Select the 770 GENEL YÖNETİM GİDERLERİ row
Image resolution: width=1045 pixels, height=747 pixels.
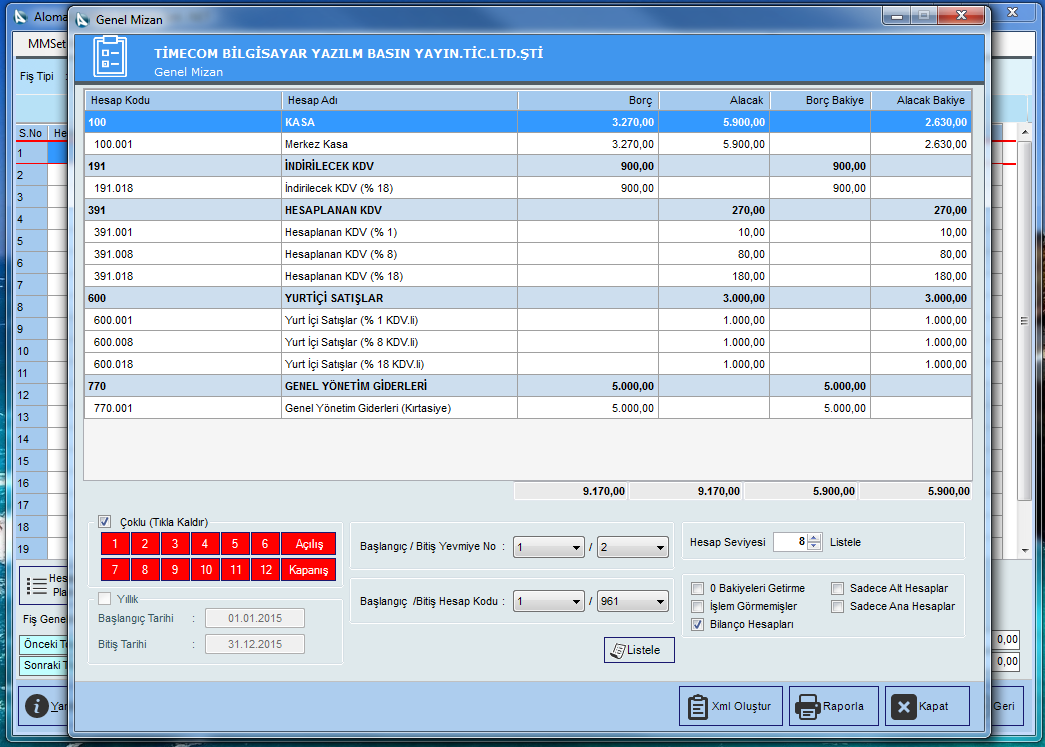pos(528,386)
